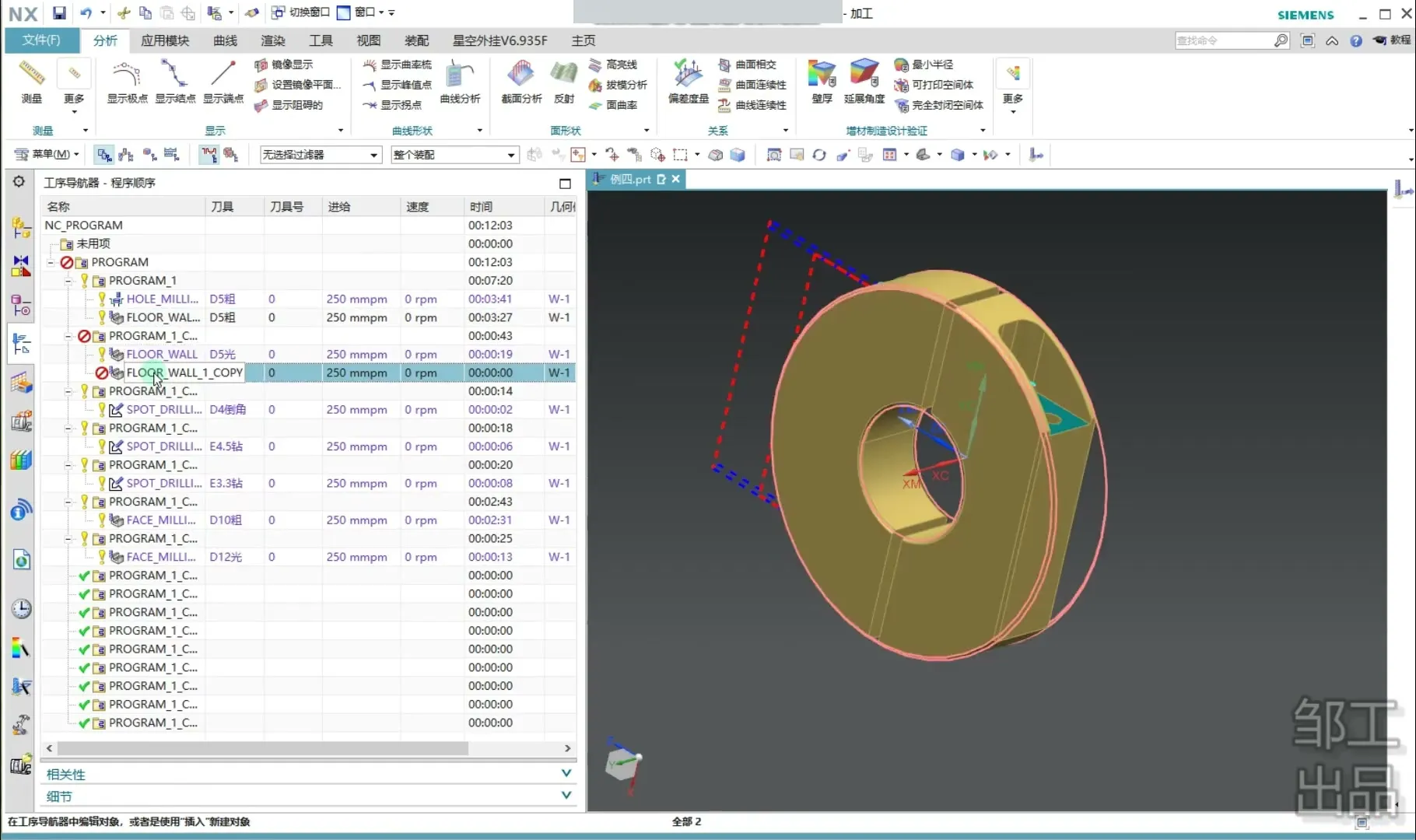Click the Menu (菜单) button

click(47, 155)
